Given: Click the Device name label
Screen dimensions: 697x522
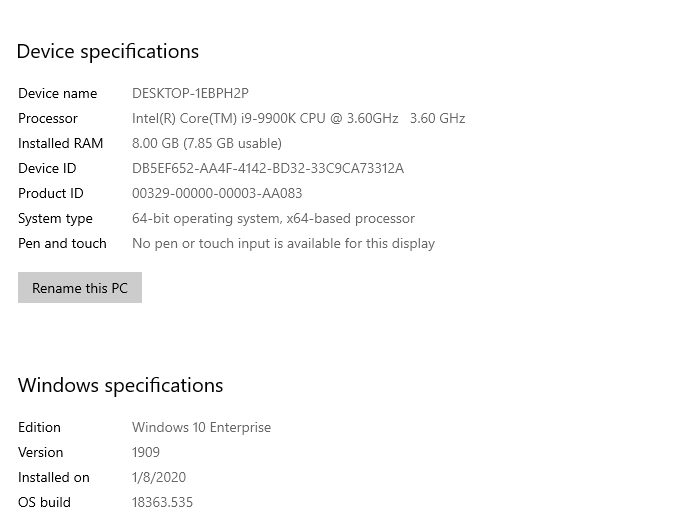Looking at the screenshot, I should [x=58, y=94].
